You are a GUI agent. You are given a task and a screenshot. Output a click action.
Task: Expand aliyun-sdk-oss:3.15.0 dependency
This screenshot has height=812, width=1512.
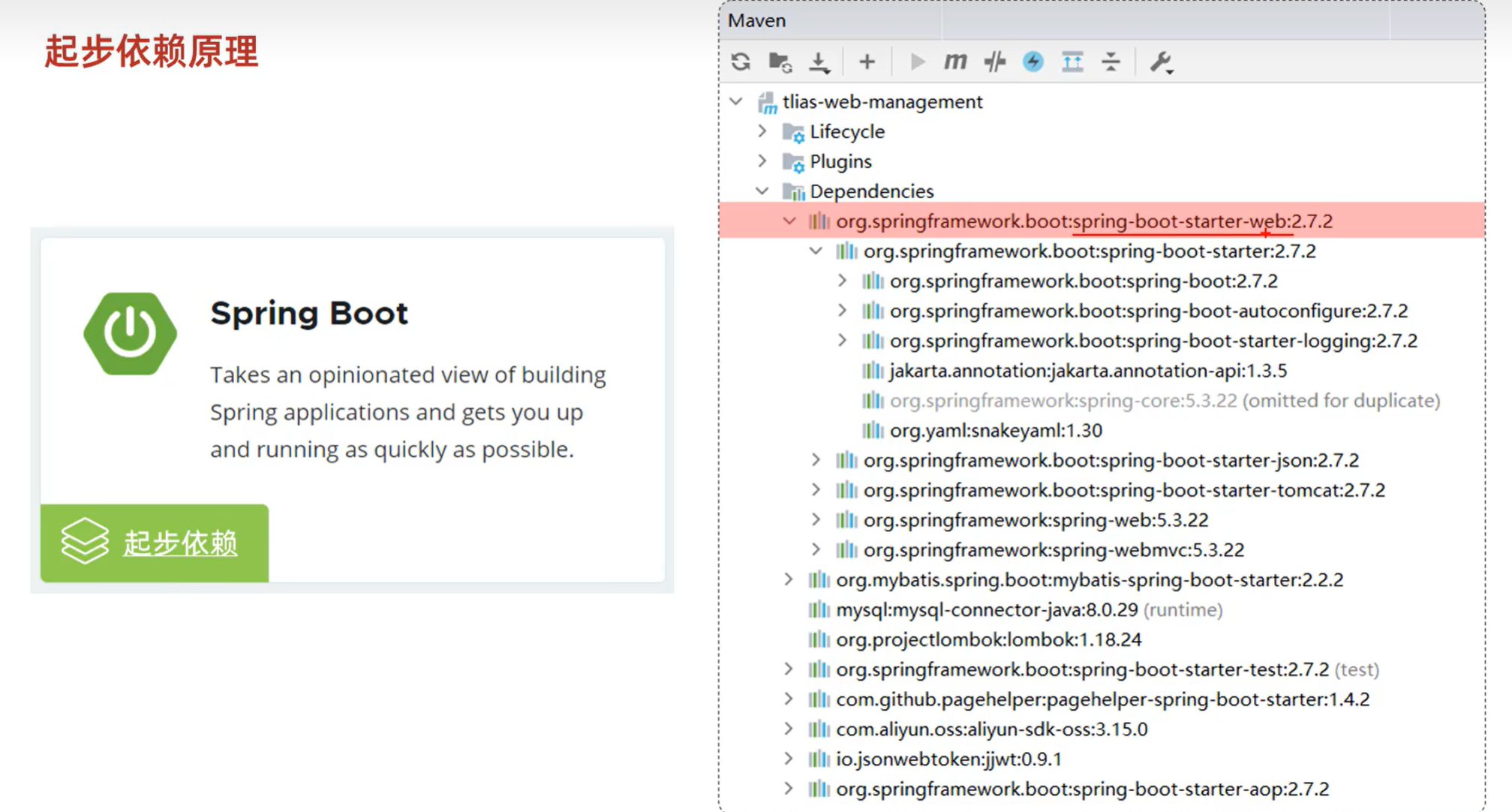pyautogui.click(x=789, y=729)
